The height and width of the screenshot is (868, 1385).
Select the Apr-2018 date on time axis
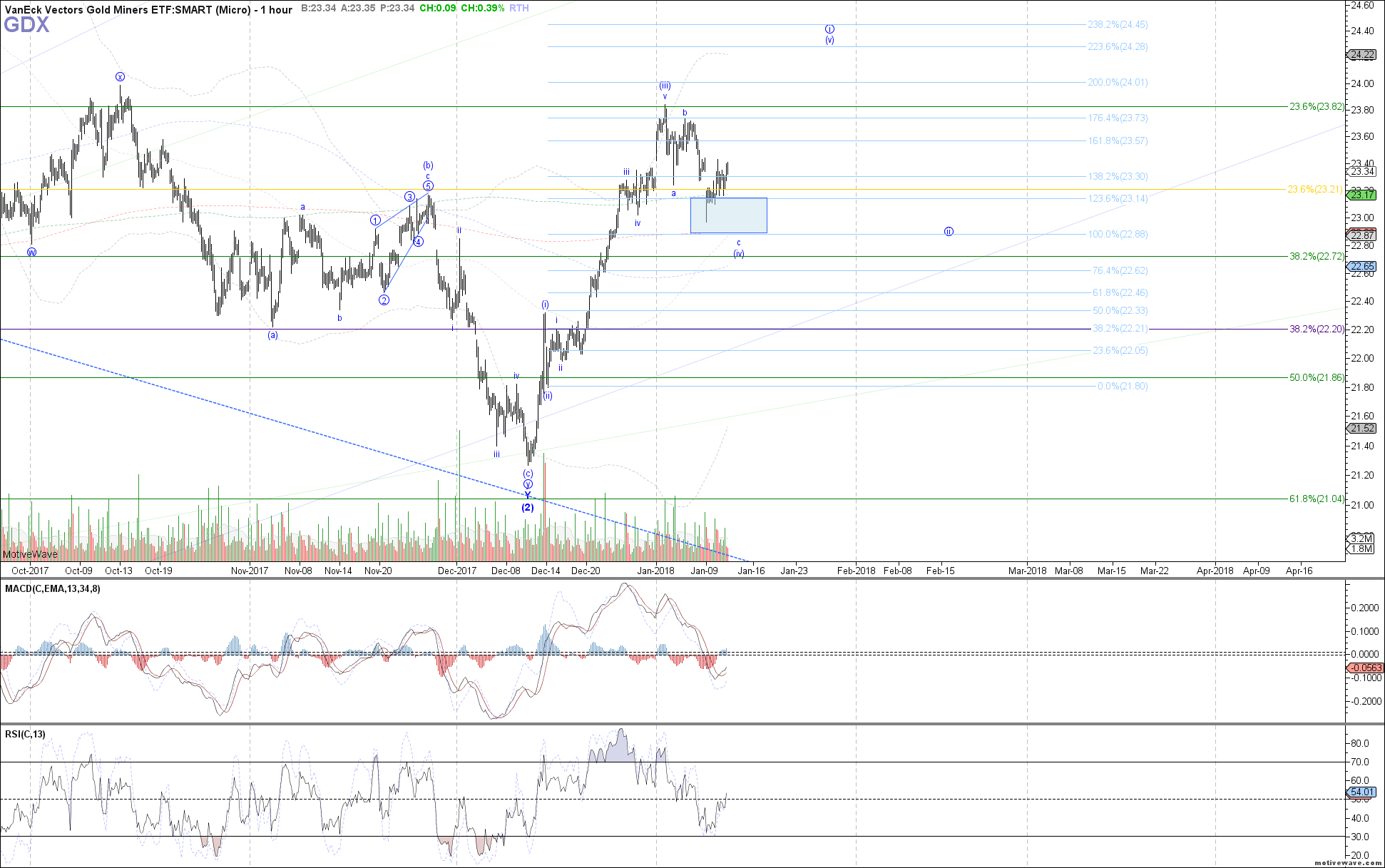click(x=1215, y=571)
